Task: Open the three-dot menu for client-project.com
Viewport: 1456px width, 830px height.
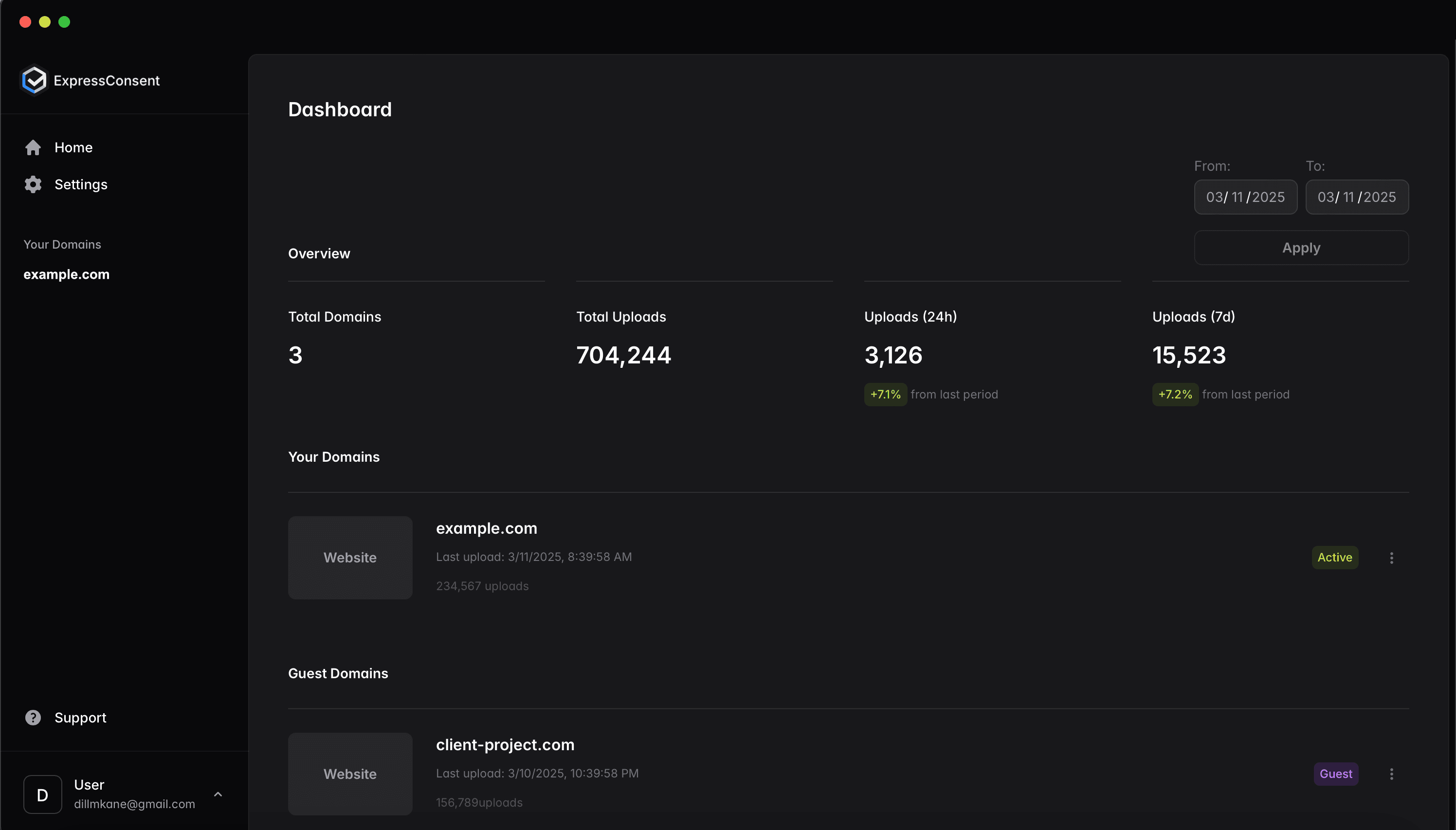Action: (x=1391, y=774)
